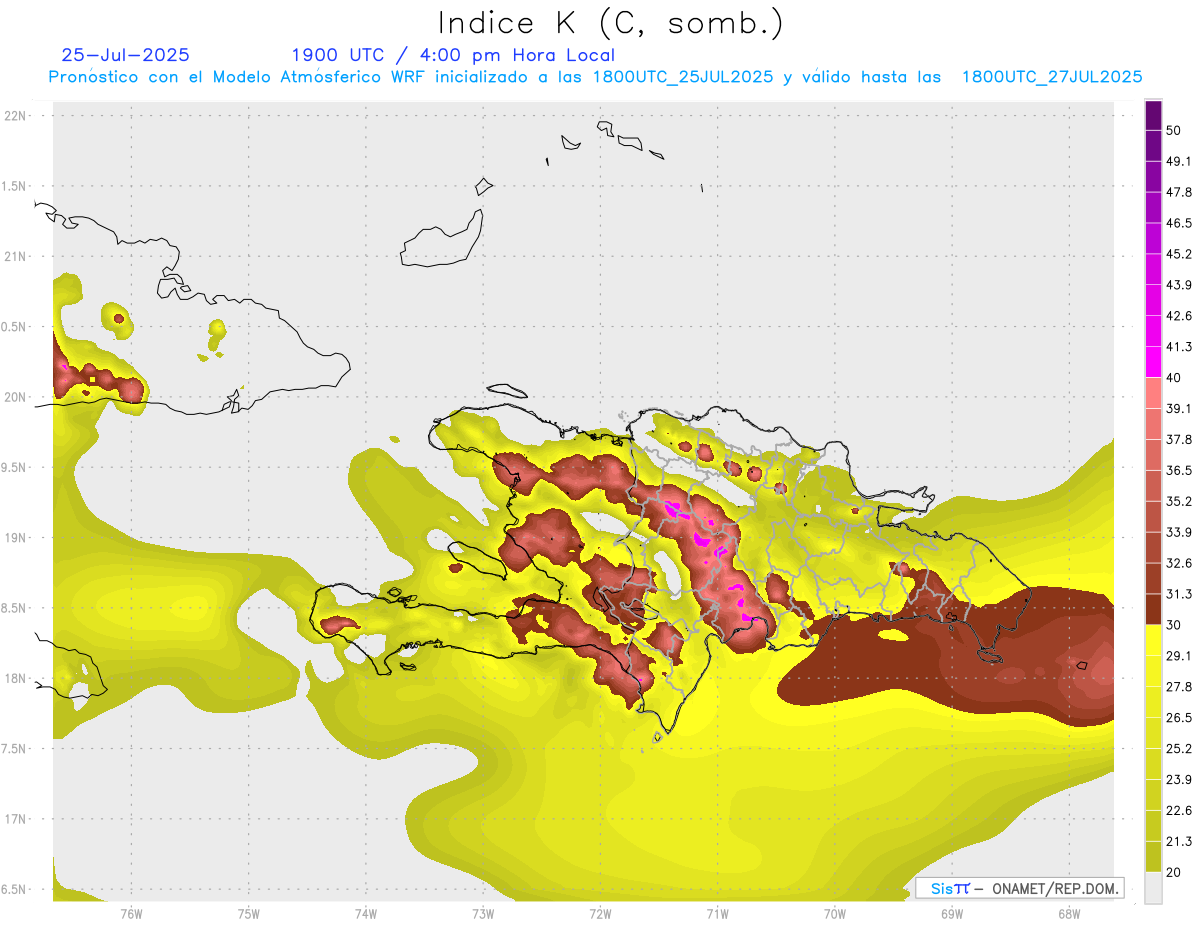Viewport: 1200px width, 927px height.
Task: Click the colorbar value "32.6"
Action: (x=1178, y=563)
